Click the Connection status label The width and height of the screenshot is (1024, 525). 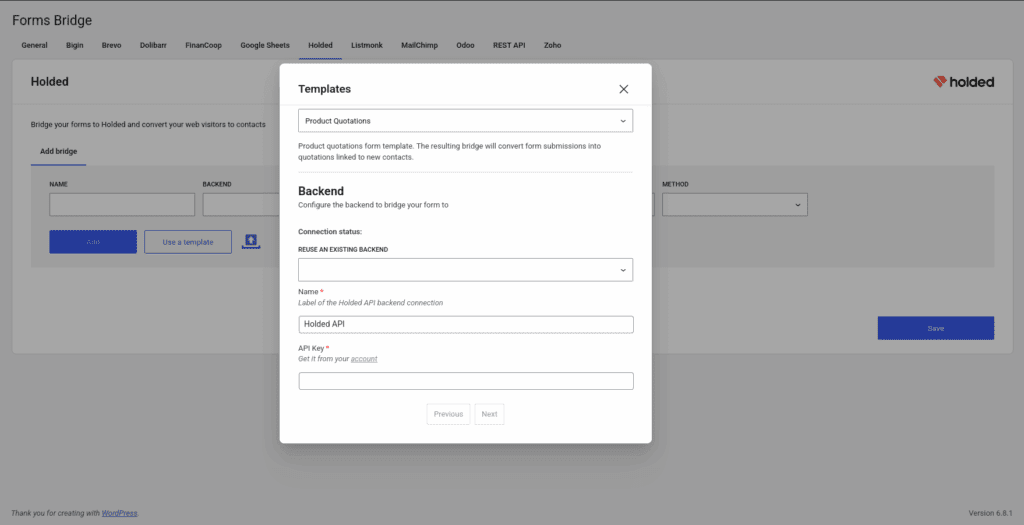tap(330, 232)
